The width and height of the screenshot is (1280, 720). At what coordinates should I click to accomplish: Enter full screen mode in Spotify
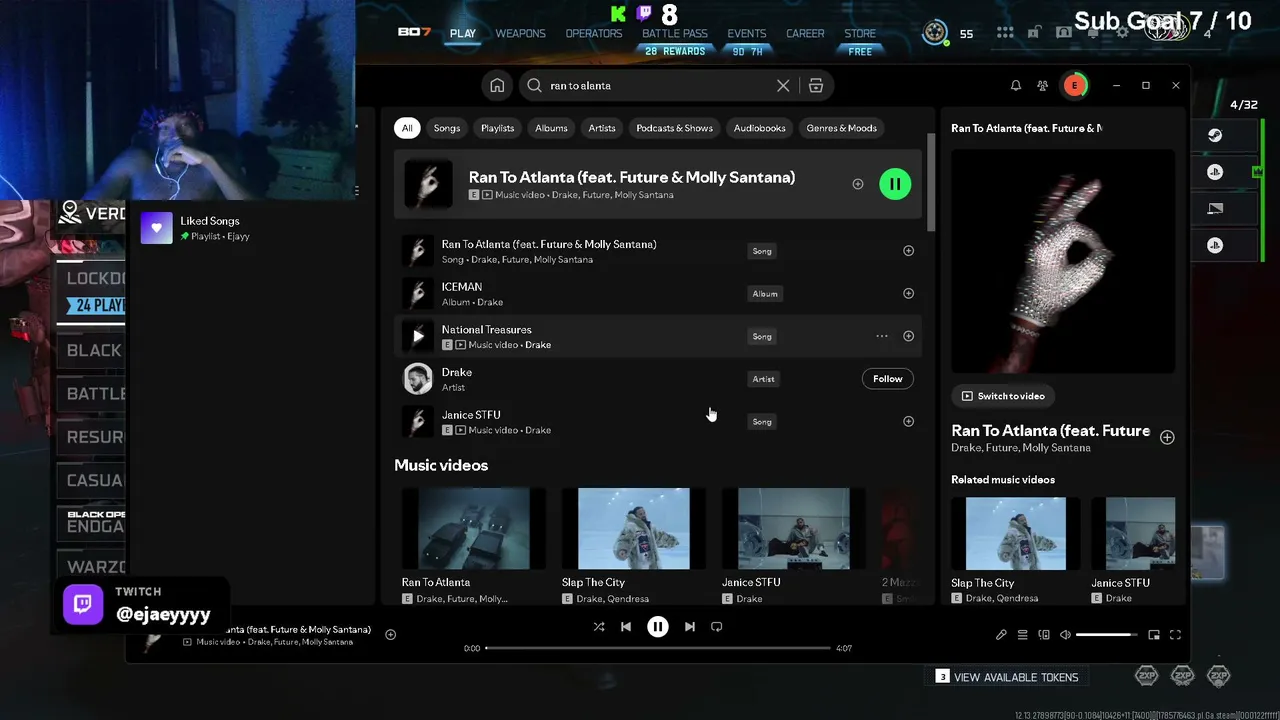click(x=1175, y=635)
